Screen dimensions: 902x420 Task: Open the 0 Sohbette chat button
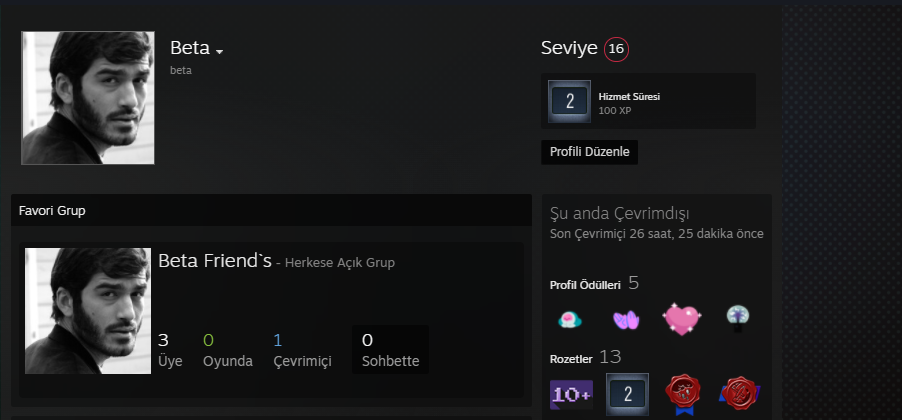[390, 350]
